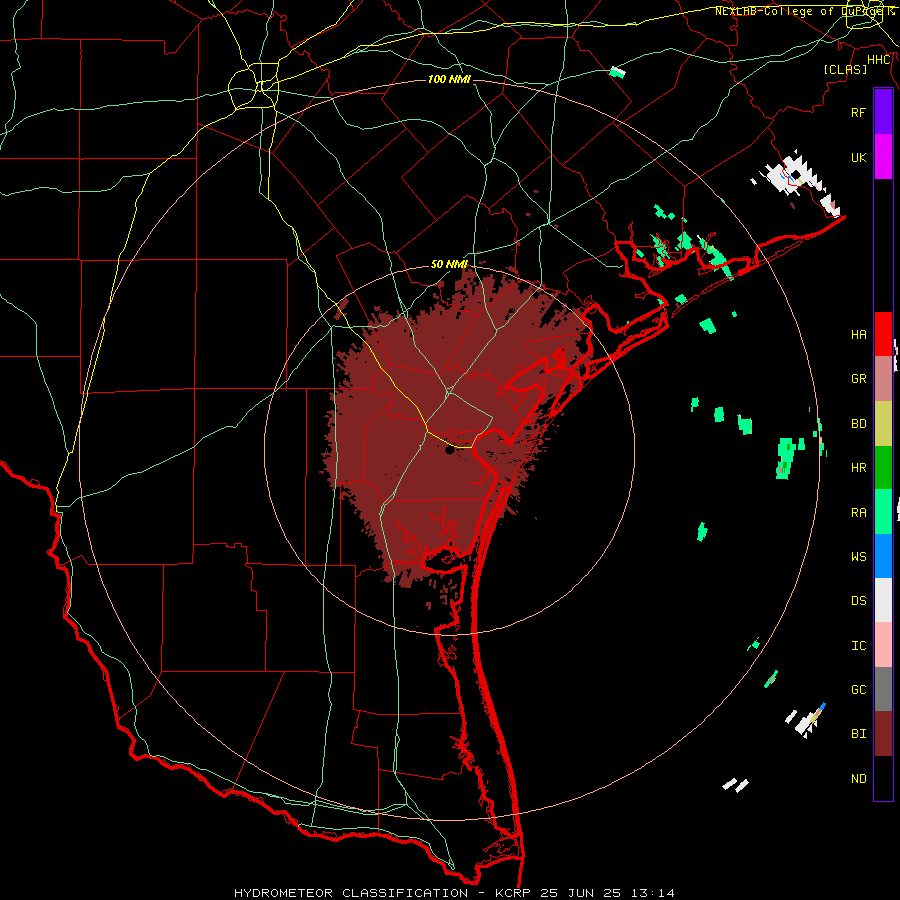Image resolution: width=900 pixels, height=900 pixels.
Task: Select the GC gray legend swatch
Action: click(883, 689)
